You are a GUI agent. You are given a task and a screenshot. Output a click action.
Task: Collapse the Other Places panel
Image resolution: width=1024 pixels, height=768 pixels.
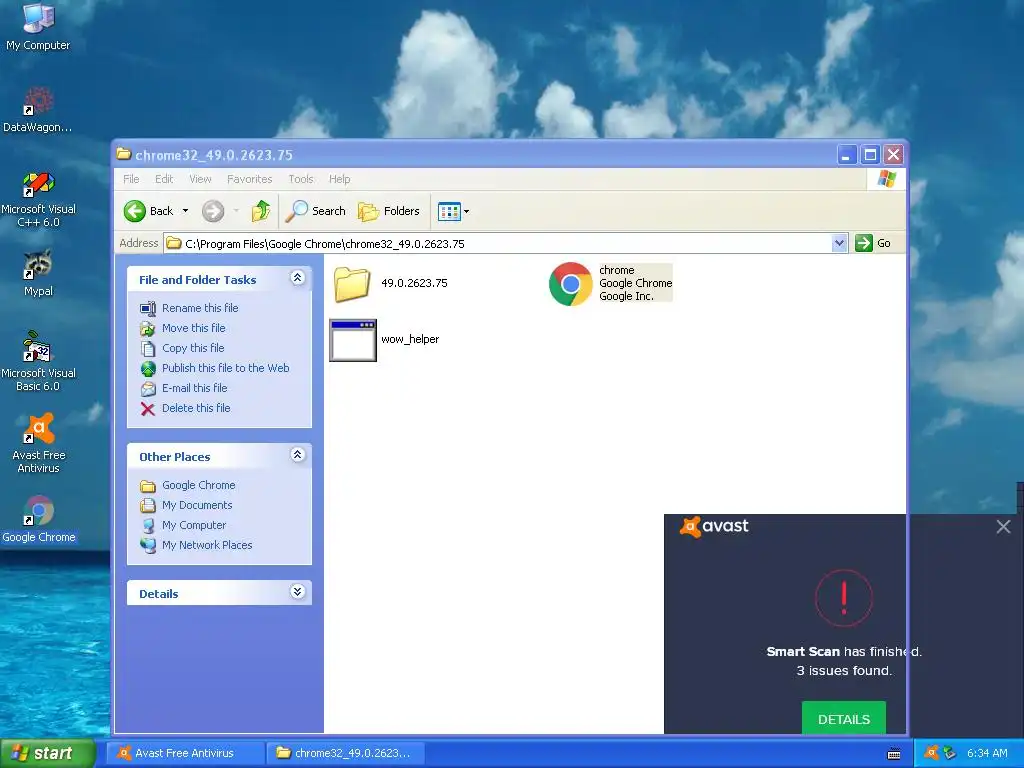click(x=297, y=455)
